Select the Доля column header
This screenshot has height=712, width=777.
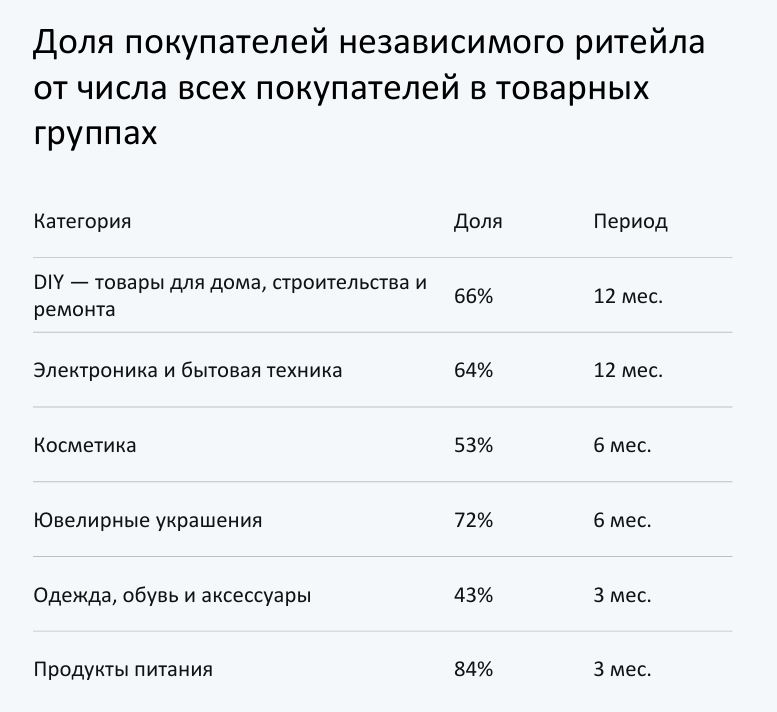click(478, 221)
